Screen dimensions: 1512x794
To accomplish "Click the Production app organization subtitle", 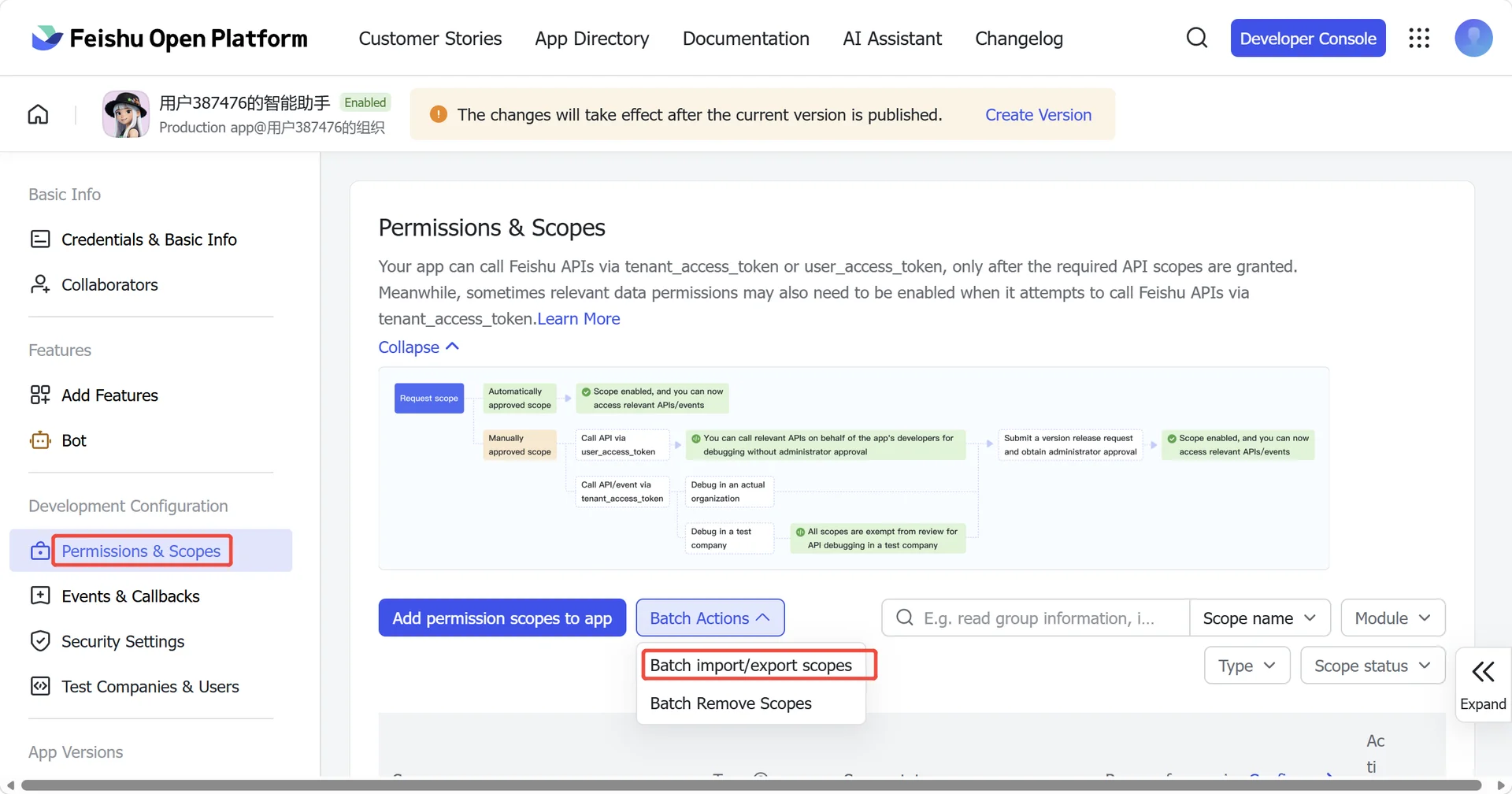I will click(272, 128).
